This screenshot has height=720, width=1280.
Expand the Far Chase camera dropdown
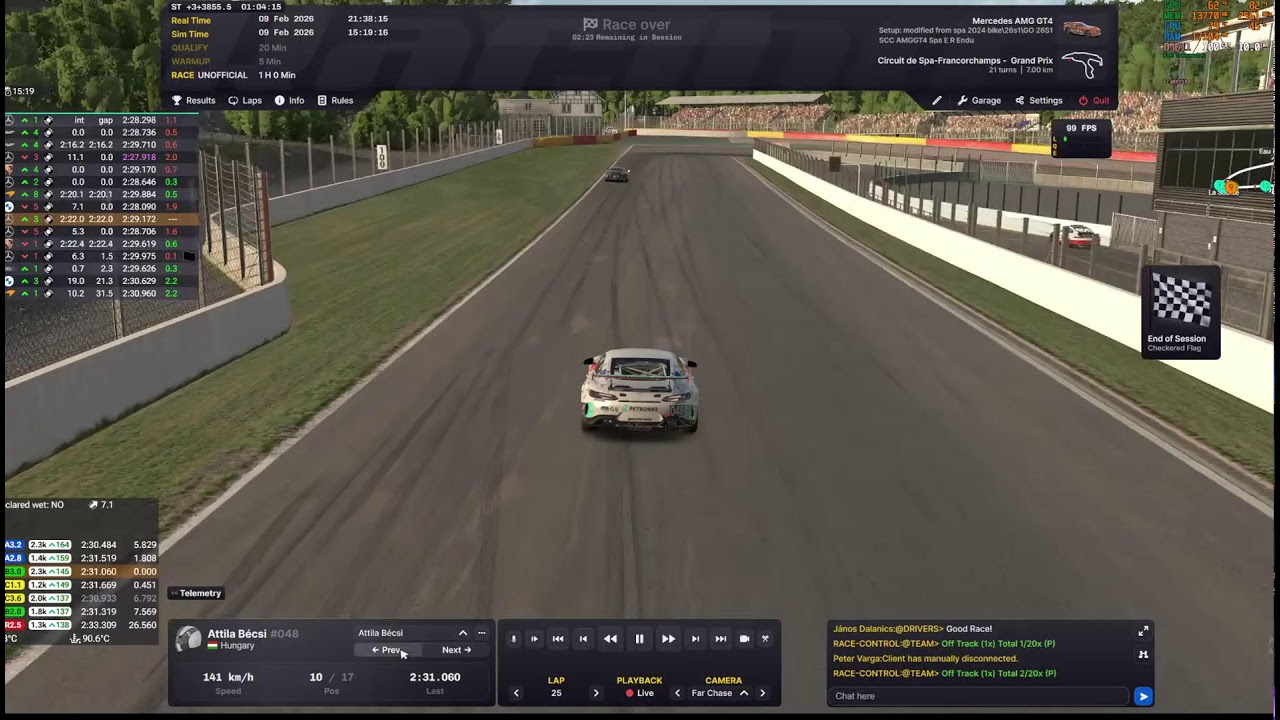click(743, 693)
